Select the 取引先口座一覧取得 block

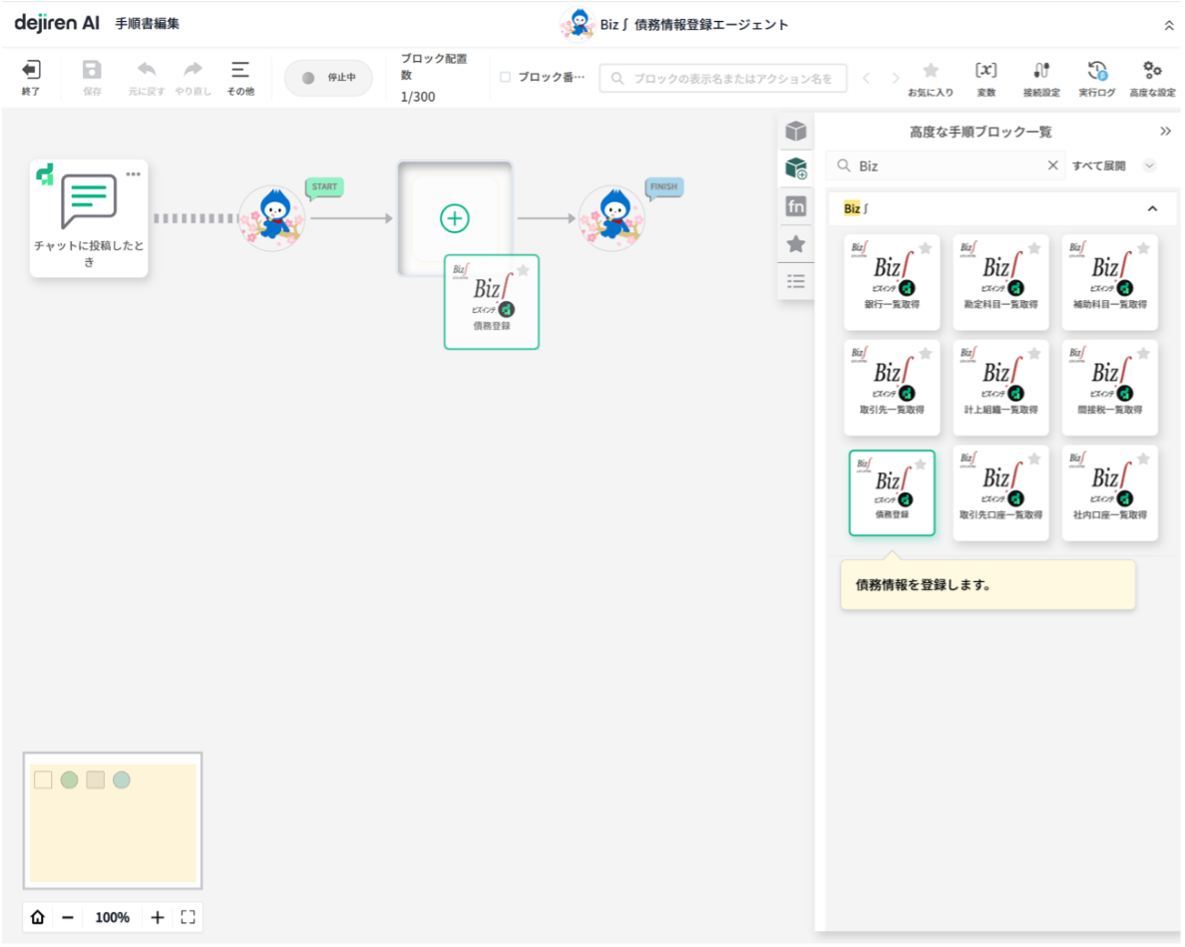pos(1001,493)
